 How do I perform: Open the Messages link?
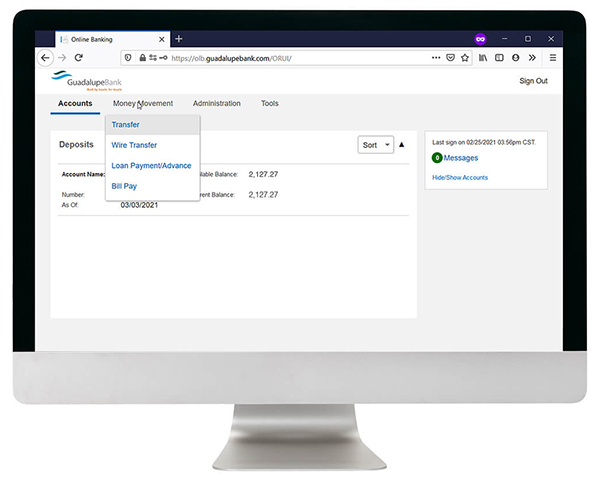[x=461, y=158]
